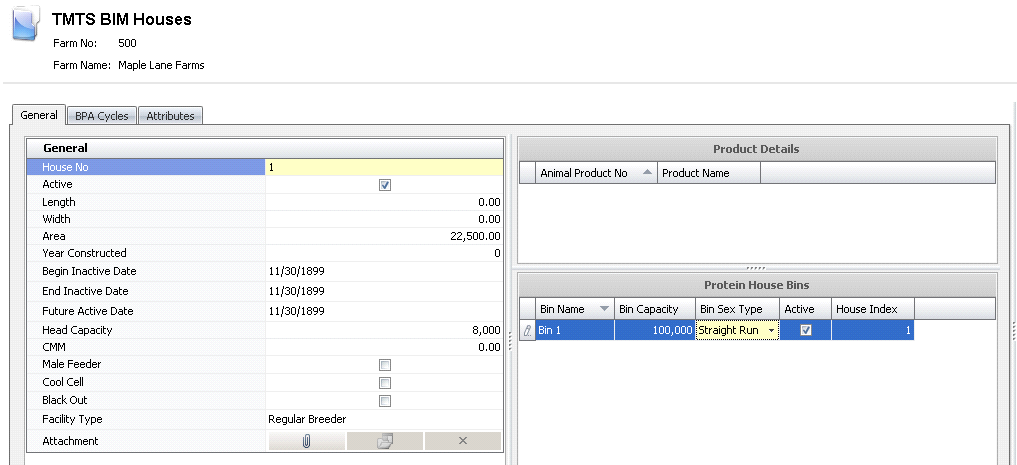Click the TMTS BIM Houses document icon

tap(26, 24)
